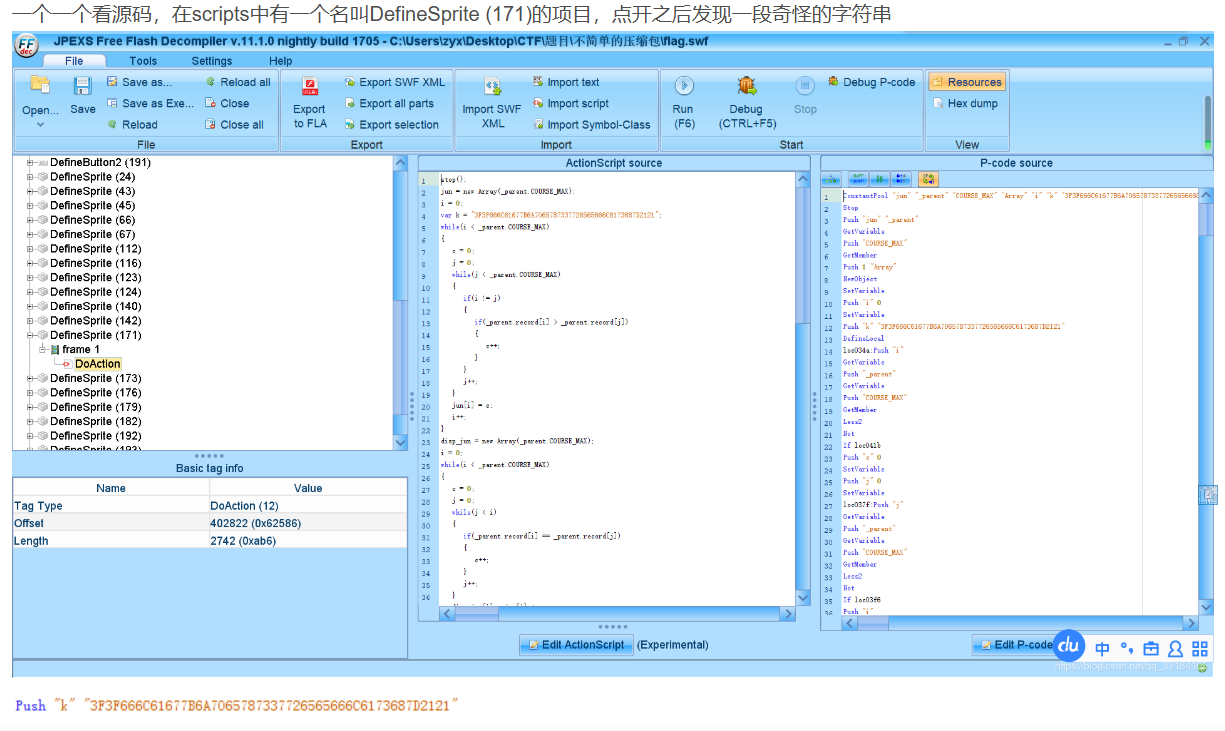Select DefineSprite (142) in the tree
This screenshot has width=1225, height=731.
click(96, 321)
